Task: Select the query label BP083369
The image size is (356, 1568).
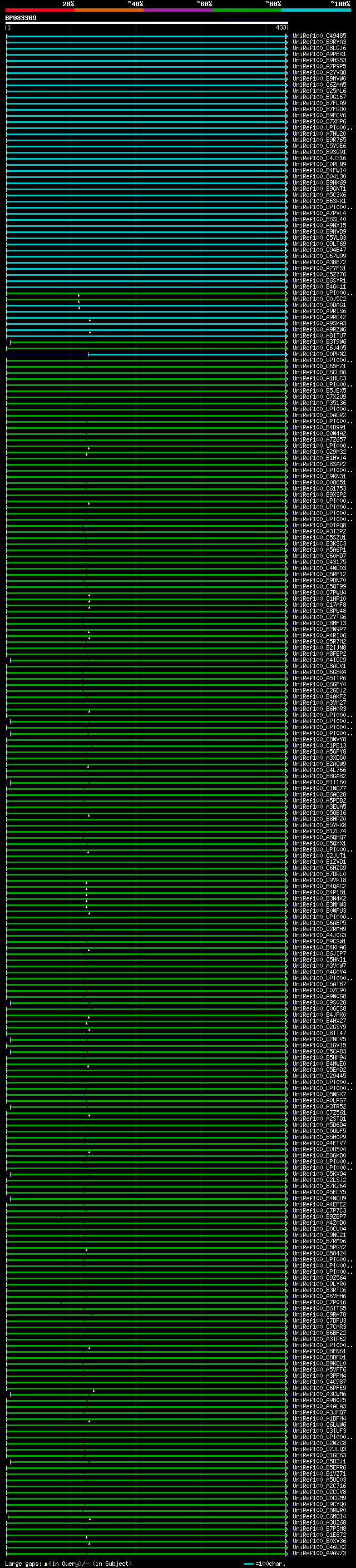Action: 21,18
